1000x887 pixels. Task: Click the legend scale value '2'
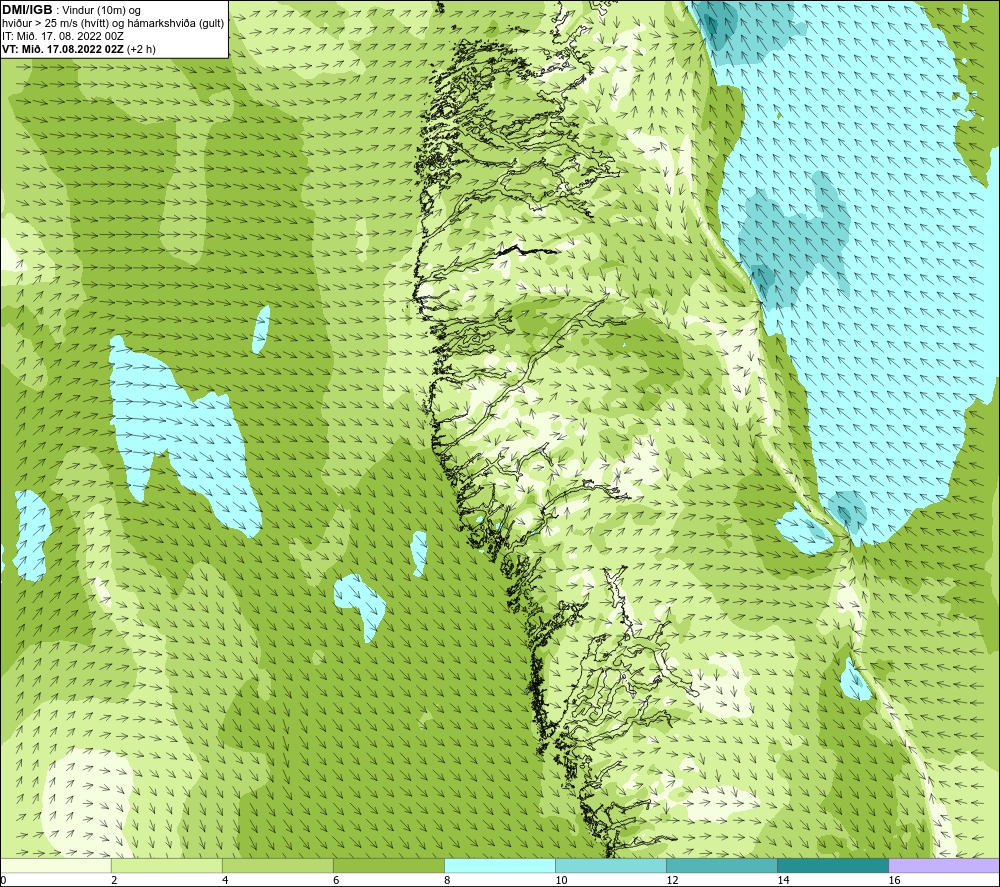click(x=114, y=881)
